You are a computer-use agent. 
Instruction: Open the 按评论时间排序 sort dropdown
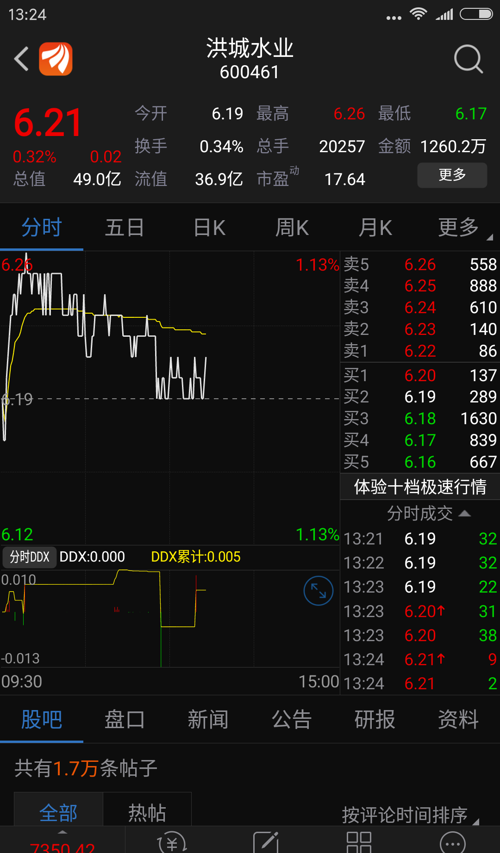pos(409,814)
